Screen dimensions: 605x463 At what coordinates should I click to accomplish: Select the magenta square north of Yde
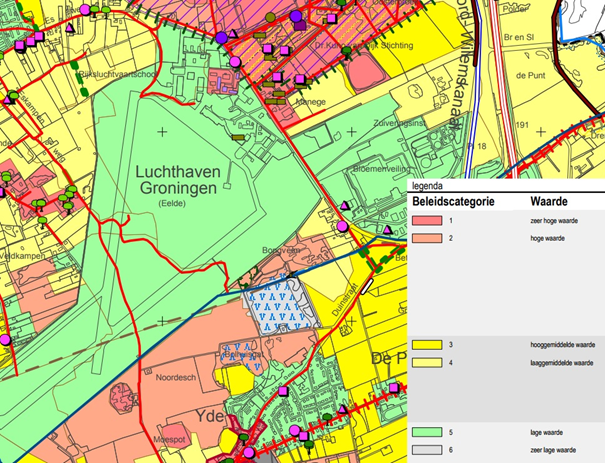tap(283, 391)
